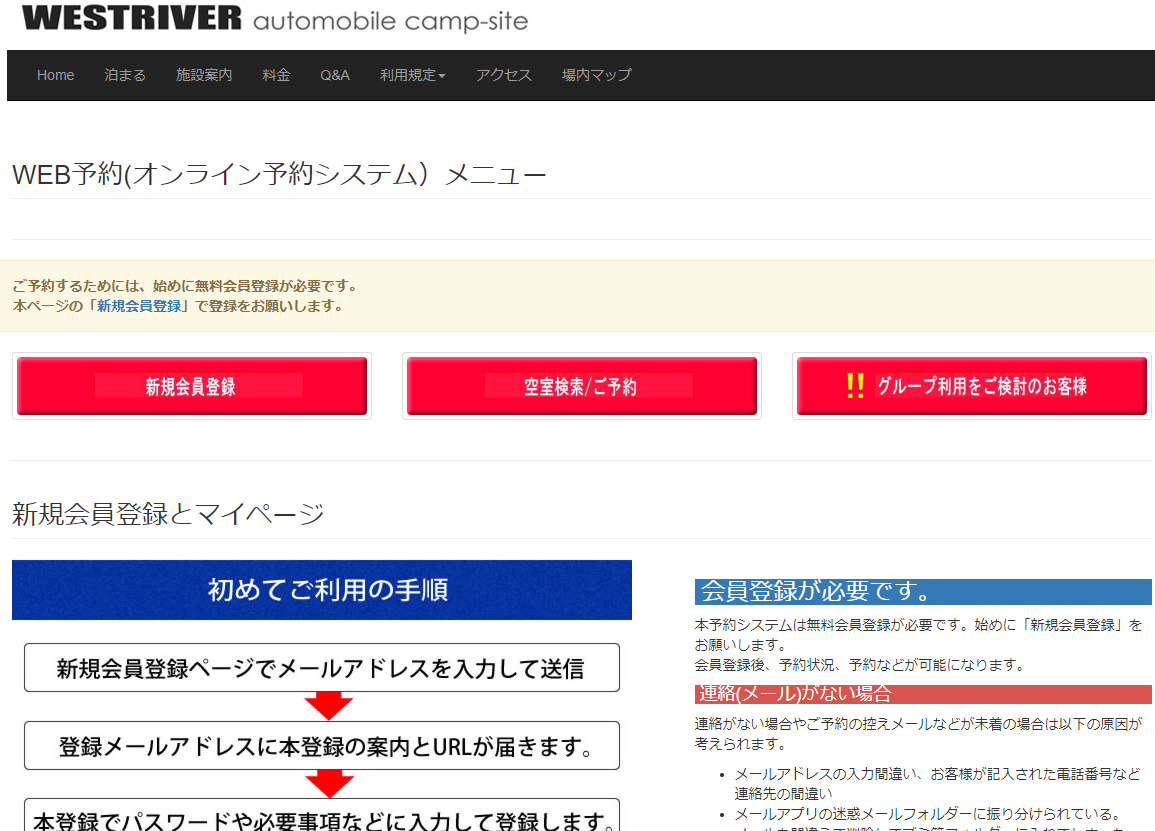Click the 新規会員登録 red button
This screenshot has width=1155, height=831.
tap(192, 386)
